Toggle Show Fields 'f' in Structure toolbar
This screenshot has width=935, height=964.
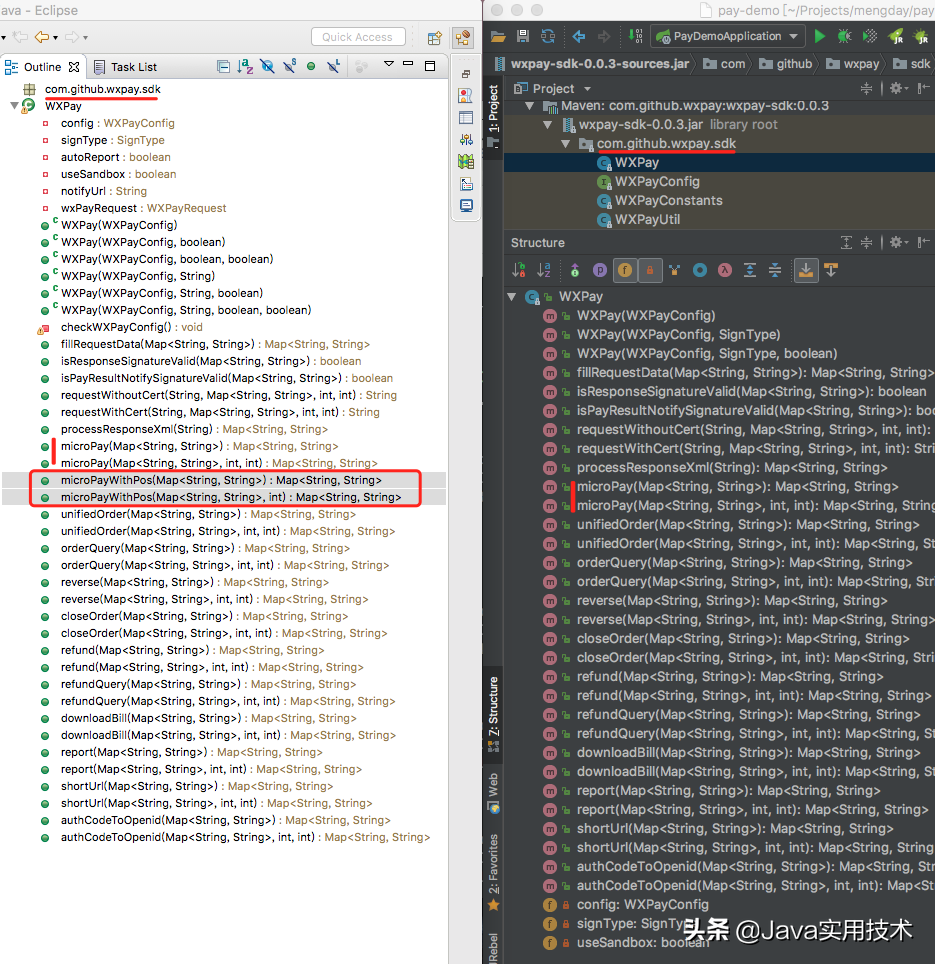625,270
